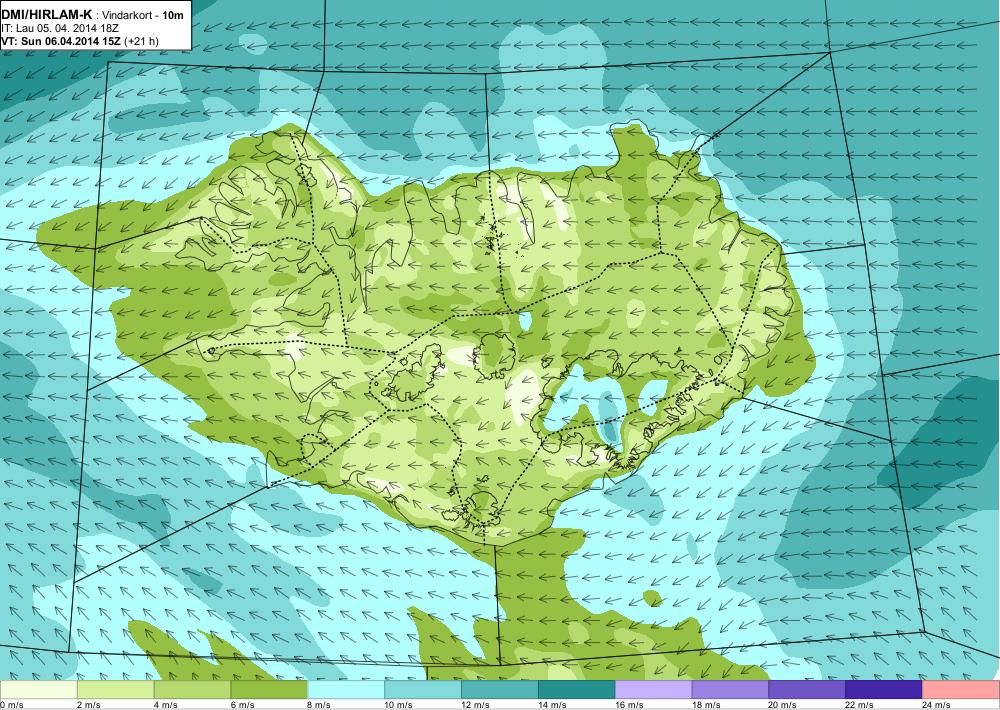Click the '24 m/s' legend label

point(936,705)
